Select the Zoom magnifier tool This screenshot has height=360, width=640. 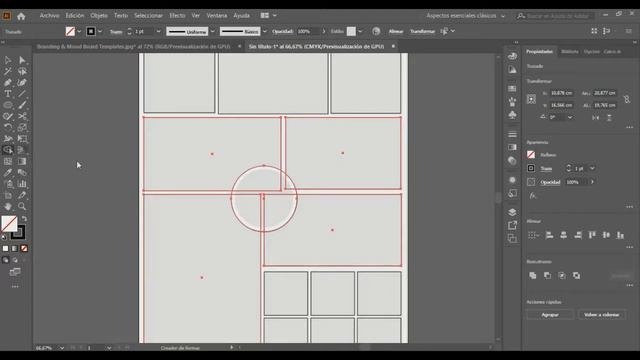22,206
